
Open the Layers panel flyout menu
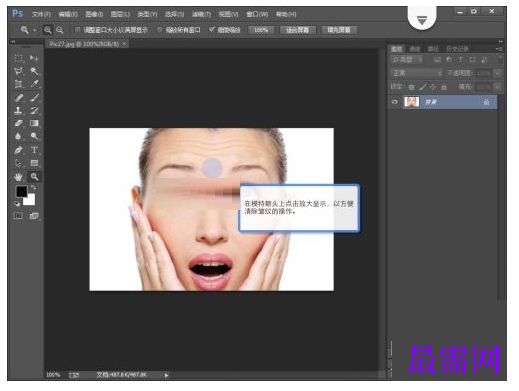(x=499, y=49)
